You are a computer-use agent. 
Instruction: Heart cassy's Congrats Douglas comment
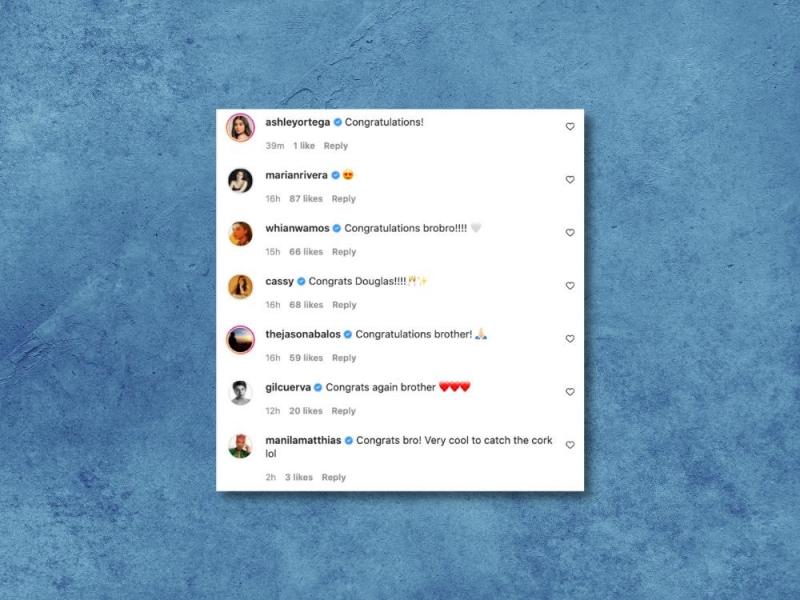tap(570, 286)
